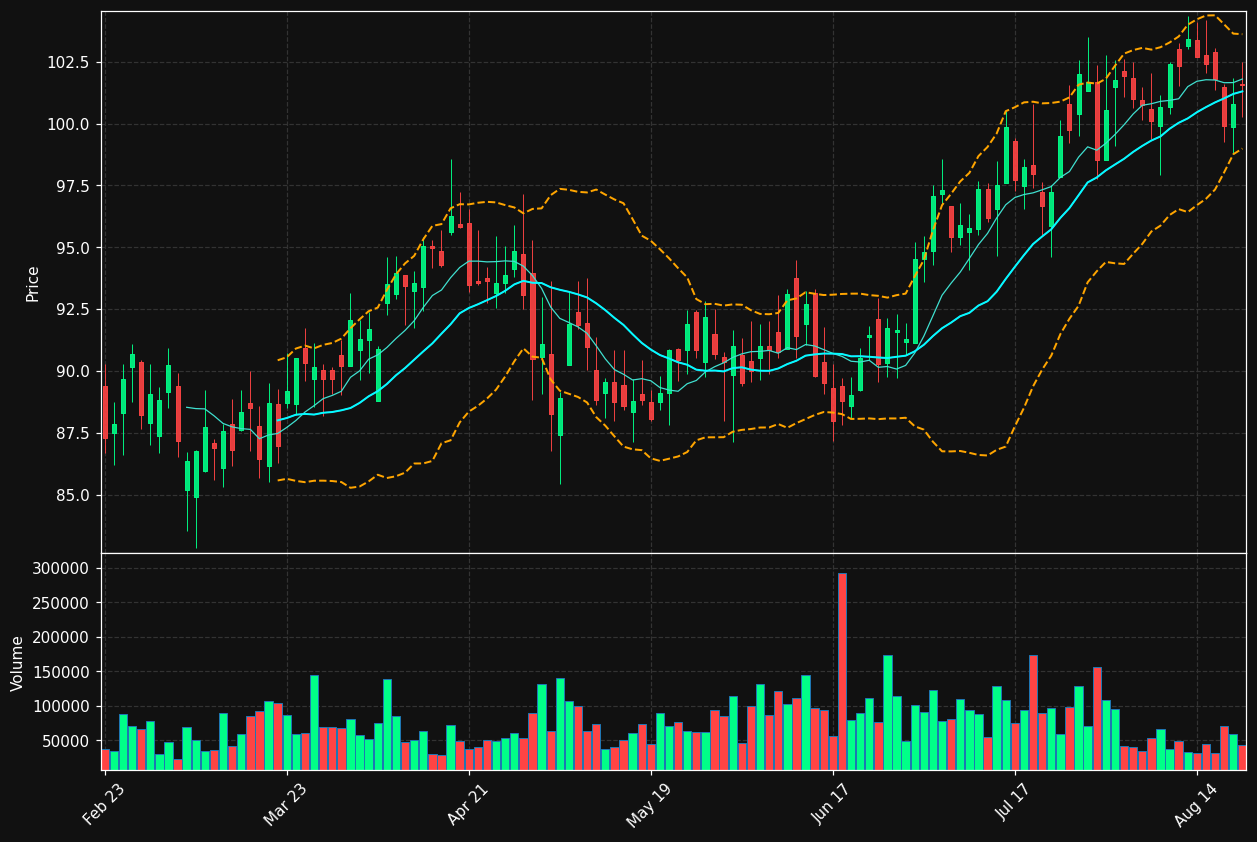
Task: Click the 150000 volume axis value
Action: pyautogui.click(x=62, y=673)
